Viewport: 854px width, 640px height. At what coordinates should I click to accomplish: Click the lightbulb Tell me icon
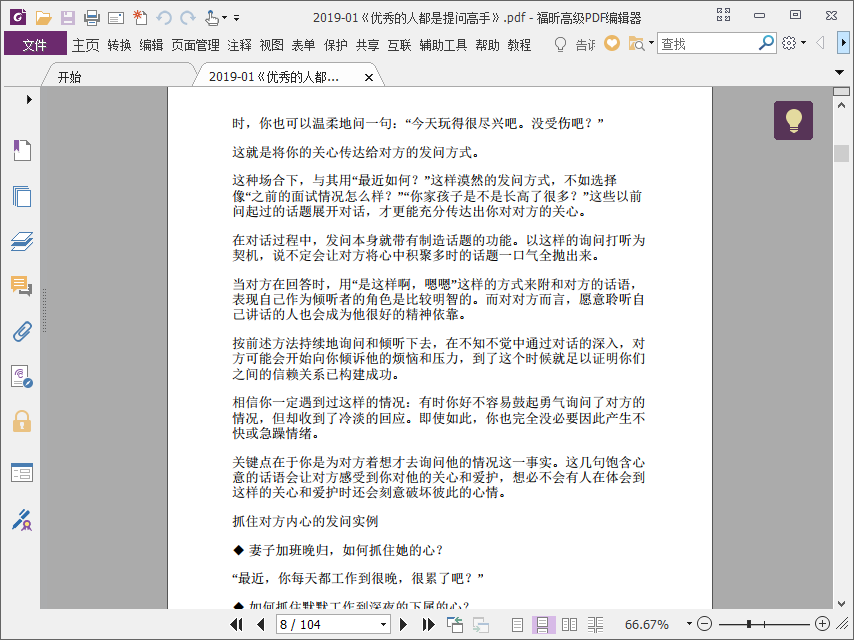(x=560, y=44)
